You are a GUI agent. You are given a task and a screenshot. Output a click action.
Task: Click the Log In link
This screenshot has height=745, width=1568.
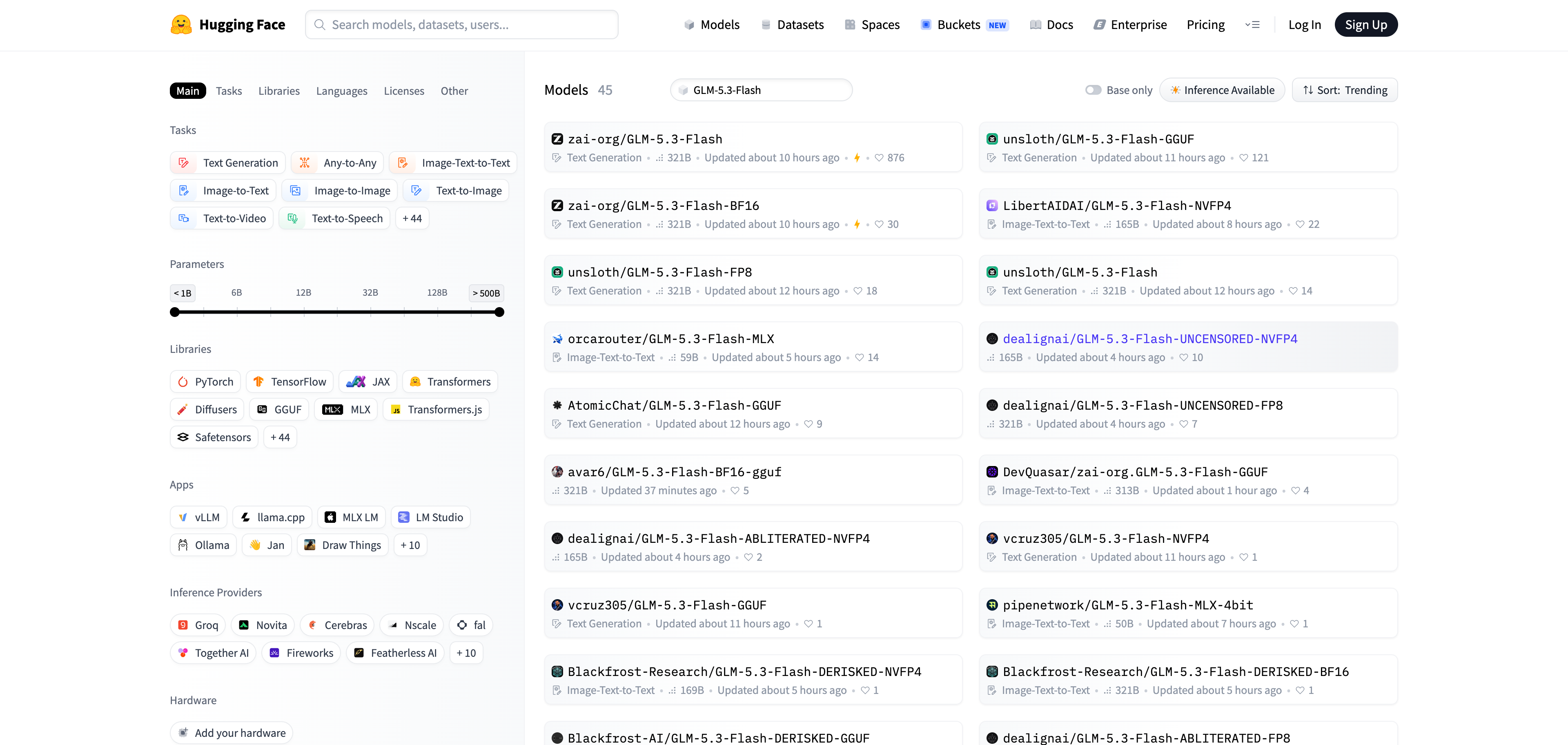click(1305, 25)
